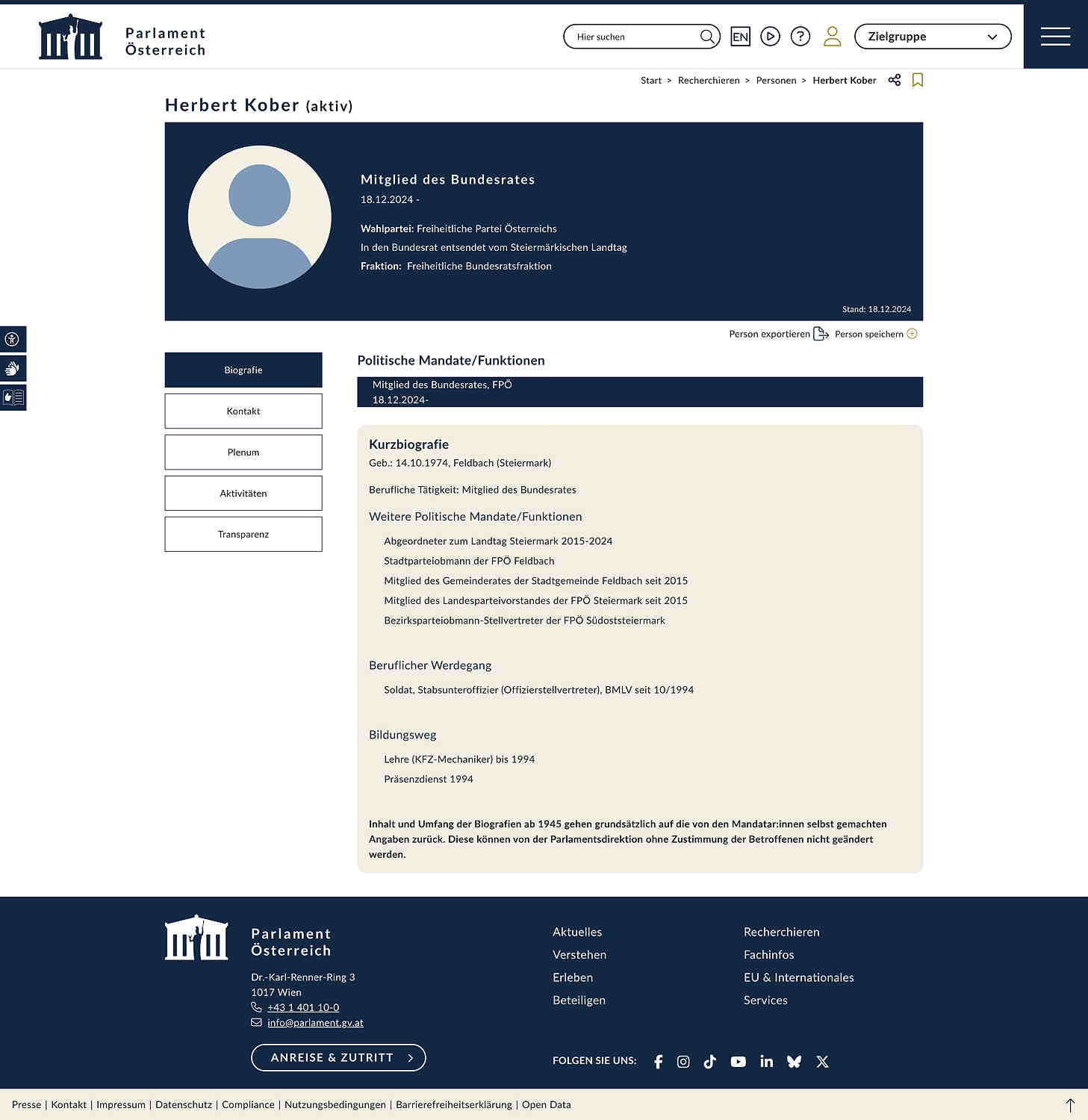Open Verstehen in the footer
The width and height of the screenshot is (1088, 1120).
click(579, 955)
